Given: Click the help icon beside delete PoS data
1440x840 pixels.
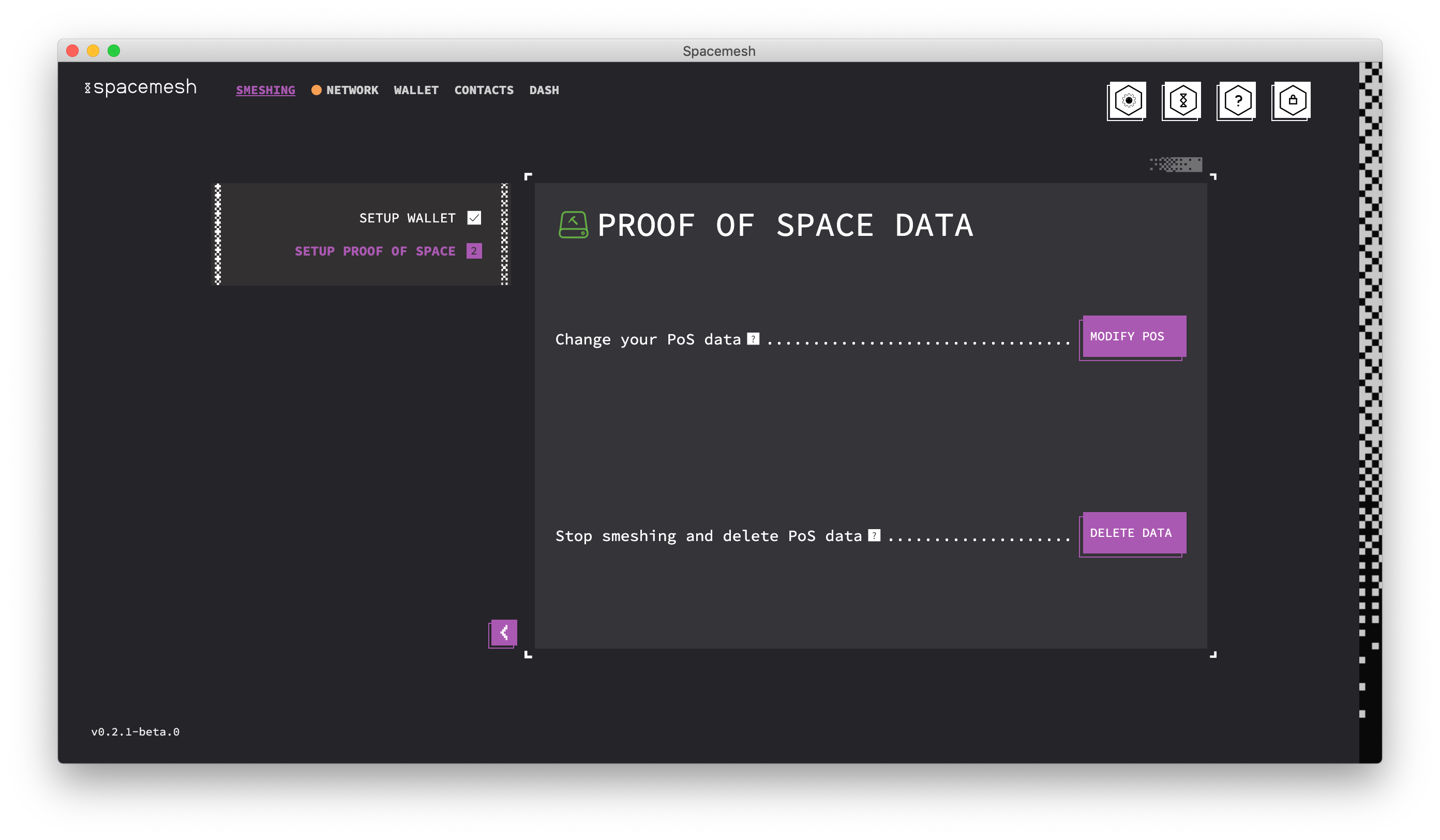Looking at the screenshot, I should click(874, 536).
